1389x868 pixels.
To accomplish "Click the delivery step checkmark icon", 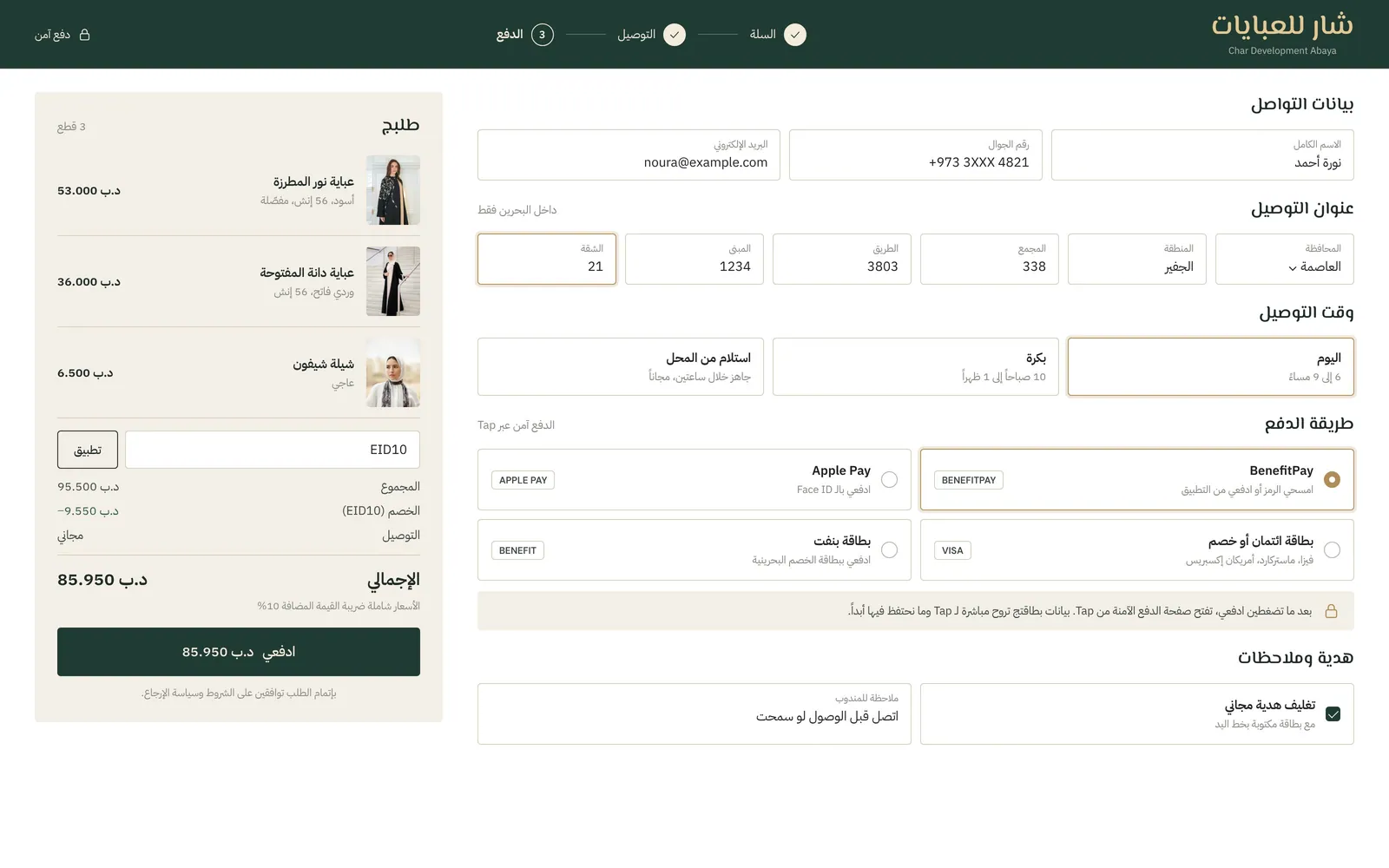I will click(675, 35).
